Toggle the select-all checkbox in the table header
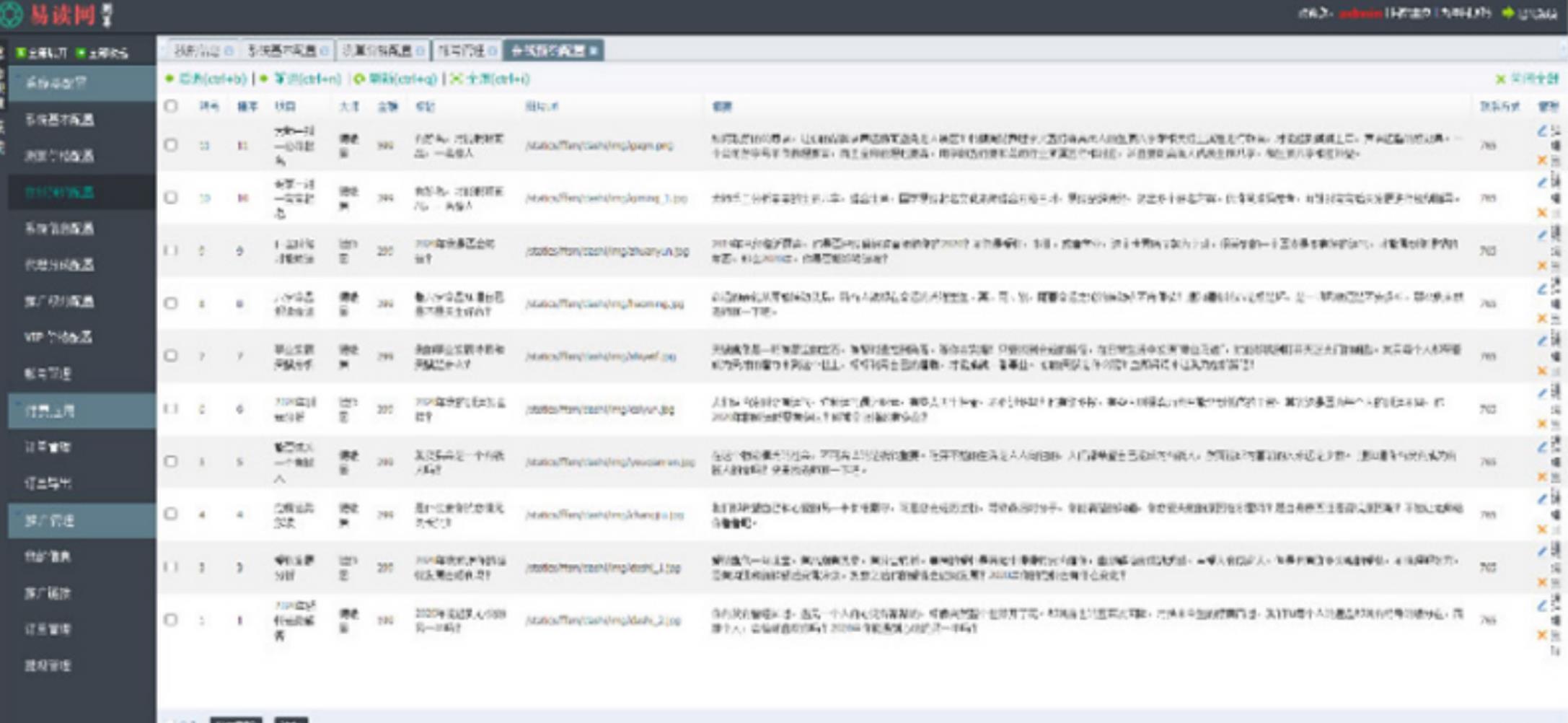The image size is (1568, 723). point(171,106)
